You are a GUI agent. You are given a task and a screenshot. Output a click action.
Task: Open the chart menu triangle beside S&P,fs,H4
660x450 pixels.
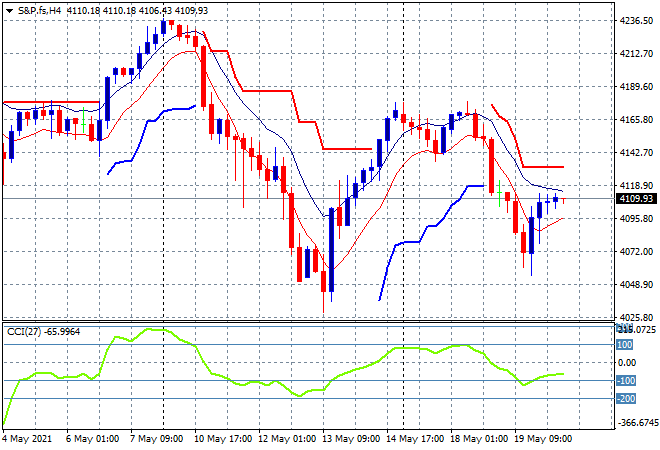9,11
